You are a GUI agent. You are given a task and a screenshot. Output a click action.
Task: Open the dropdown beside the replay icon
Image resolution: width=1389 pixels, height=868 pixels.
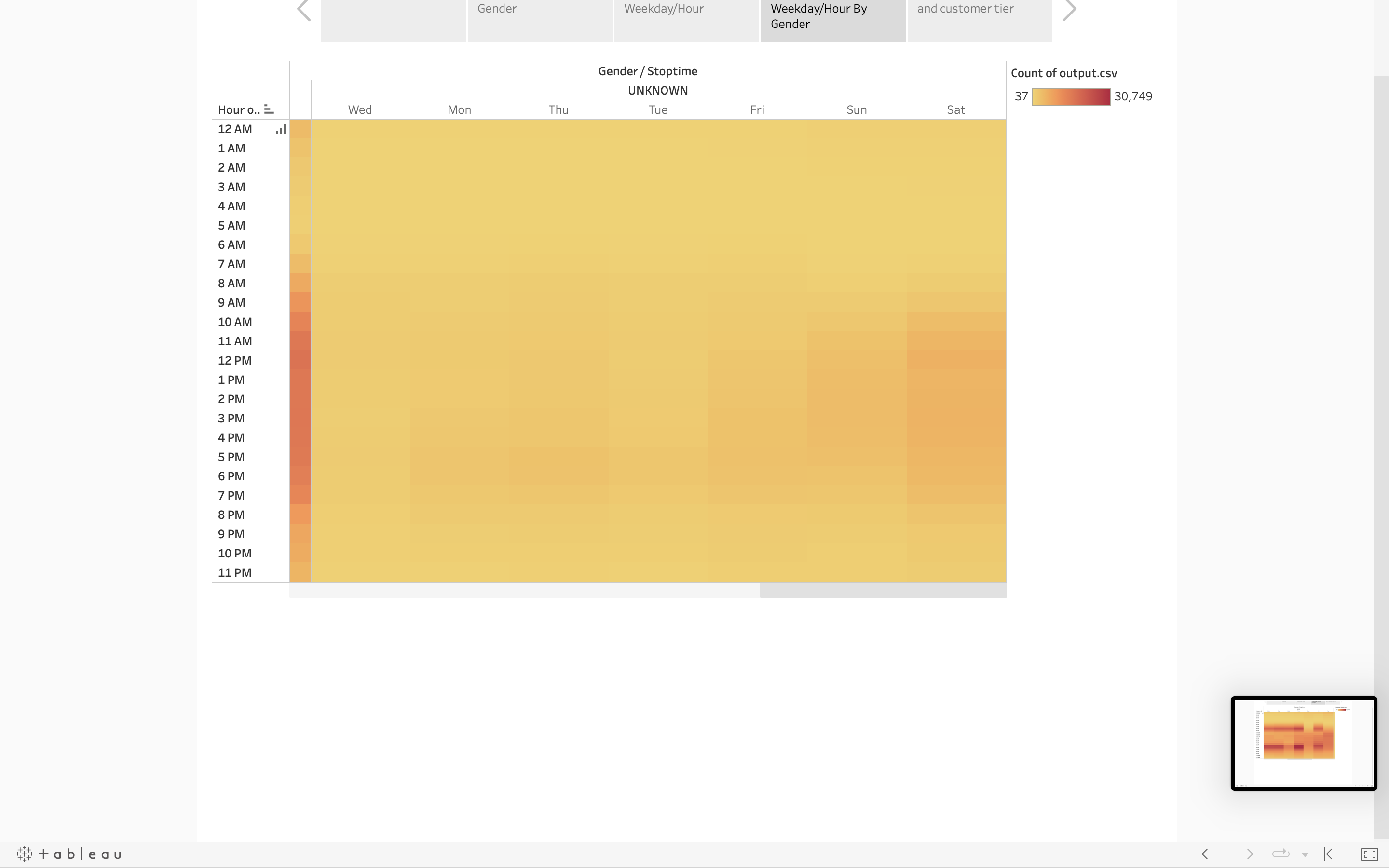point(1304,854)
